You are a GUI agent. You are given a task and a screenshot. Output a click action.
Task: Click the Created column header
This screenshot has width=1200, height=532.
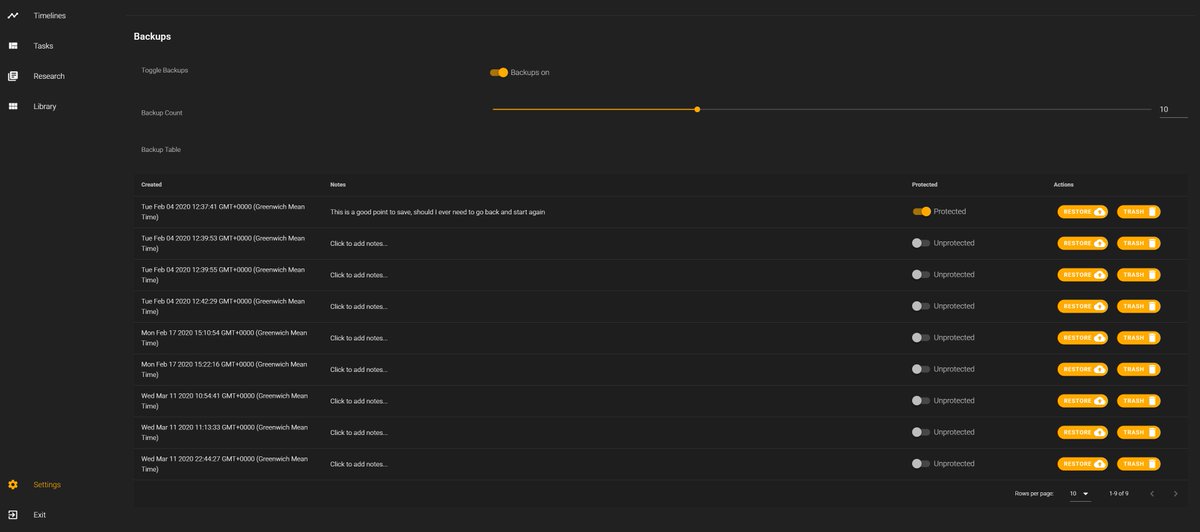tap(152, 185)
